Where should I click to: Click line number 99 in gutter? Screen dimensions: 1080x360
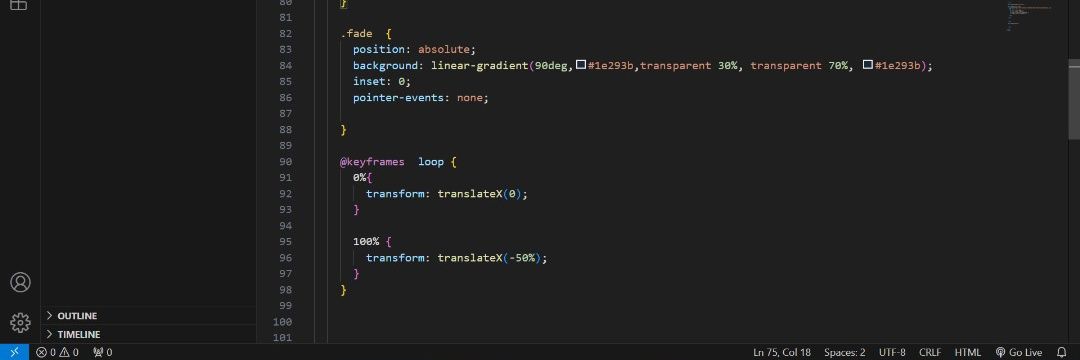pyautogui.click(x=285, y=306)
